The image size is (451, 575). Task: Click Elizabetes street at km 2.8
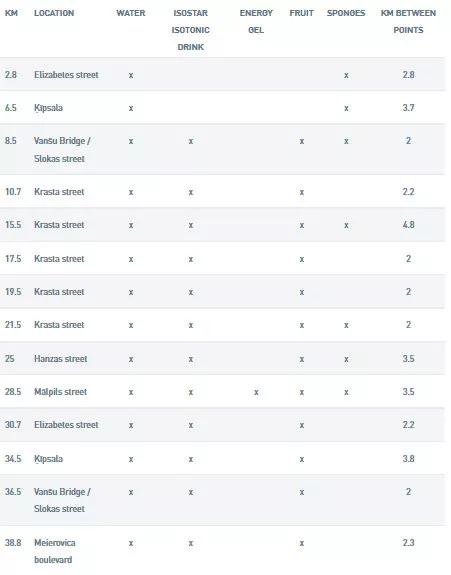click(x=66, y=75)
